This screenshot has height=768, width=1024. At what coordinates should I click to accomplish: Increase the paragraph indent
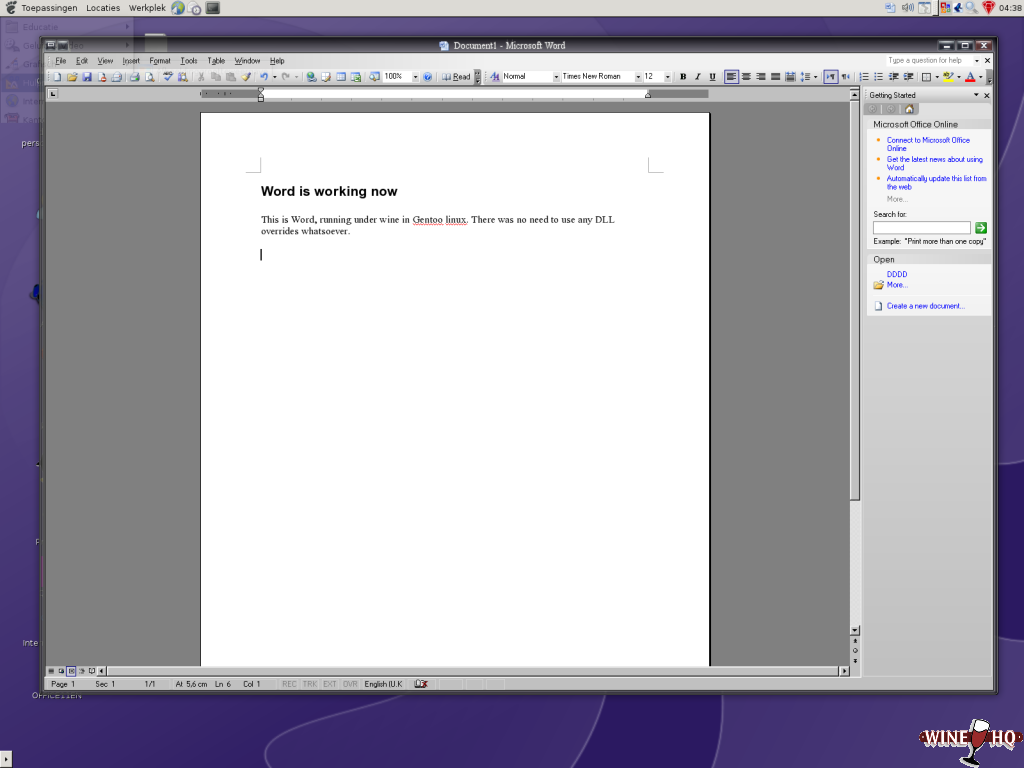(908, 77)
